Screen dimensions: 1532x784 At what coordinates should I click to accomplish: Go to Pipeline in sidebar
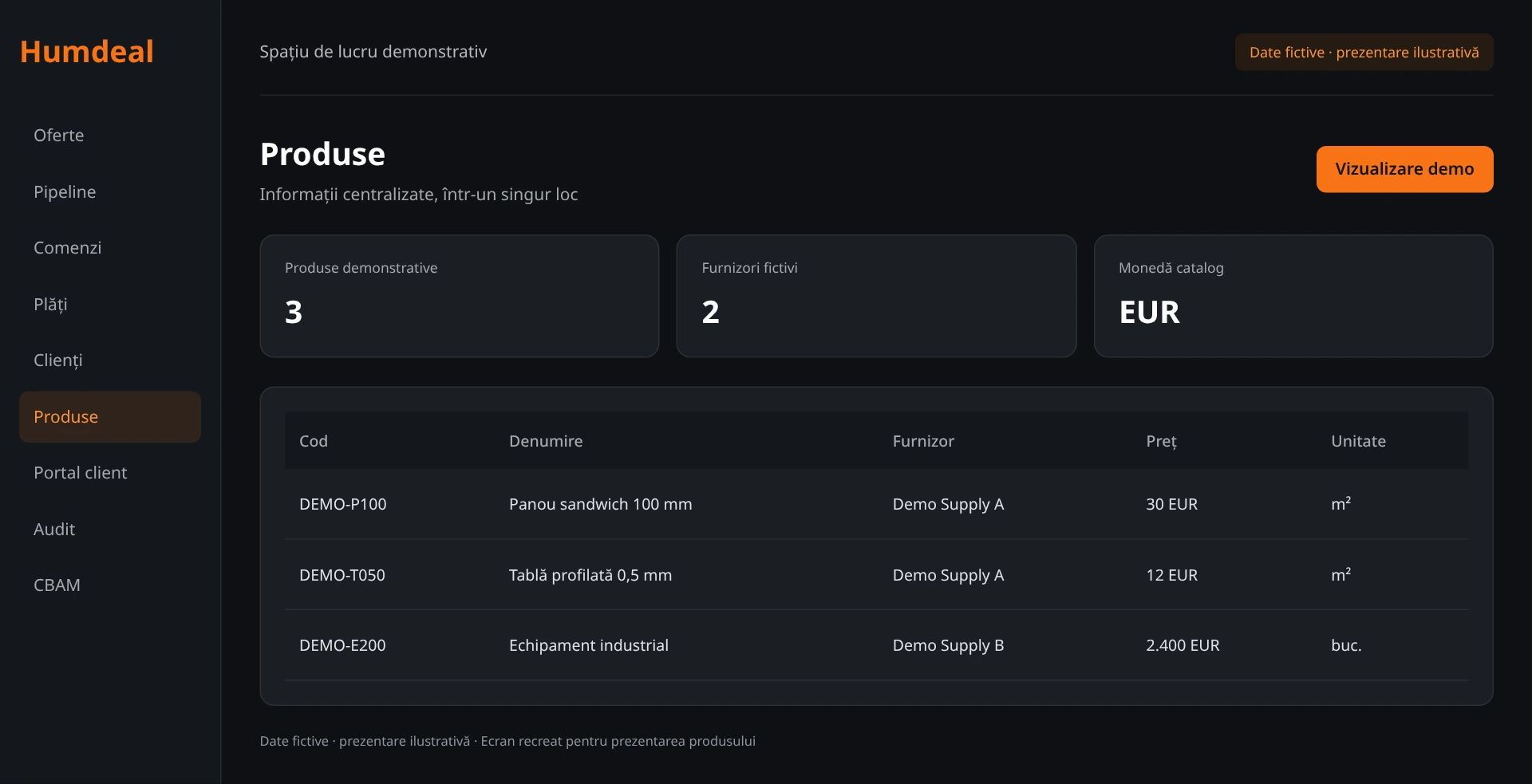point(110,192)
